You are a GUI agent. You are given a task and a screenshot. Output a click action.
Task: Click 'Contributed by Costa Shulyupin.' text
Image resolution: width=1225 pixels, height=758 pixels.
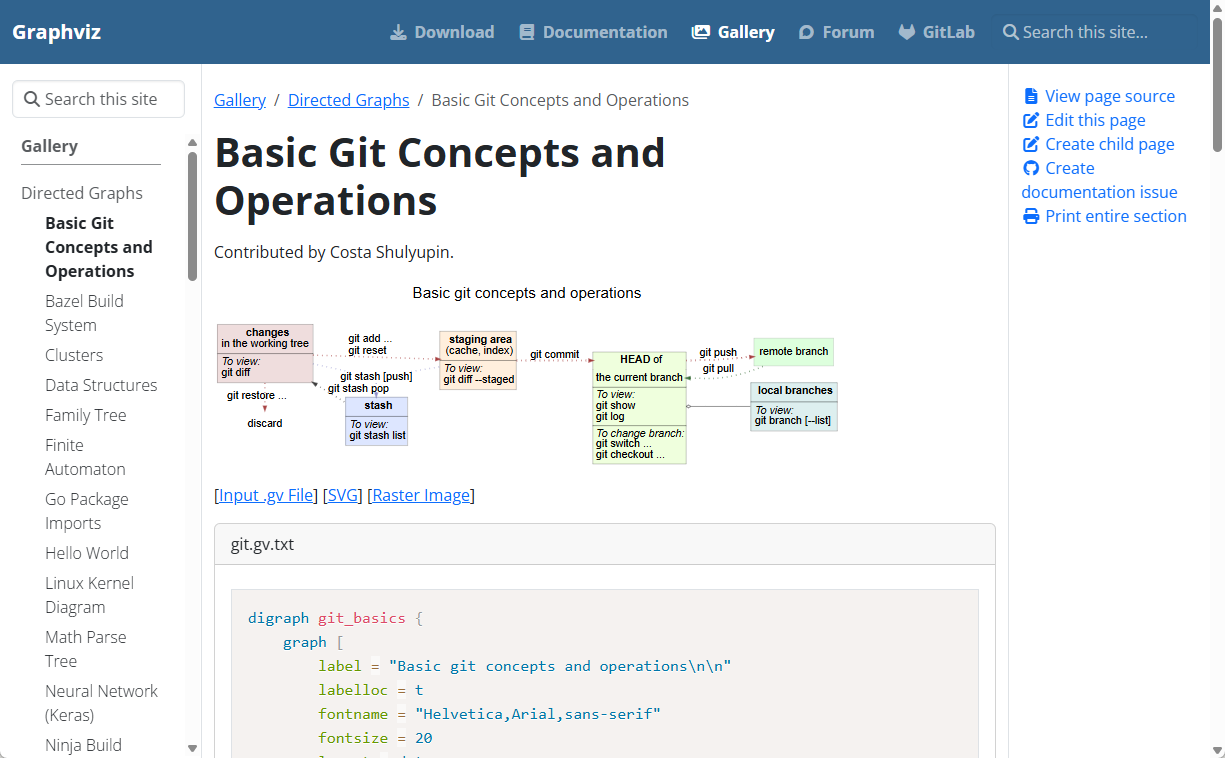[x=334, y=252]
